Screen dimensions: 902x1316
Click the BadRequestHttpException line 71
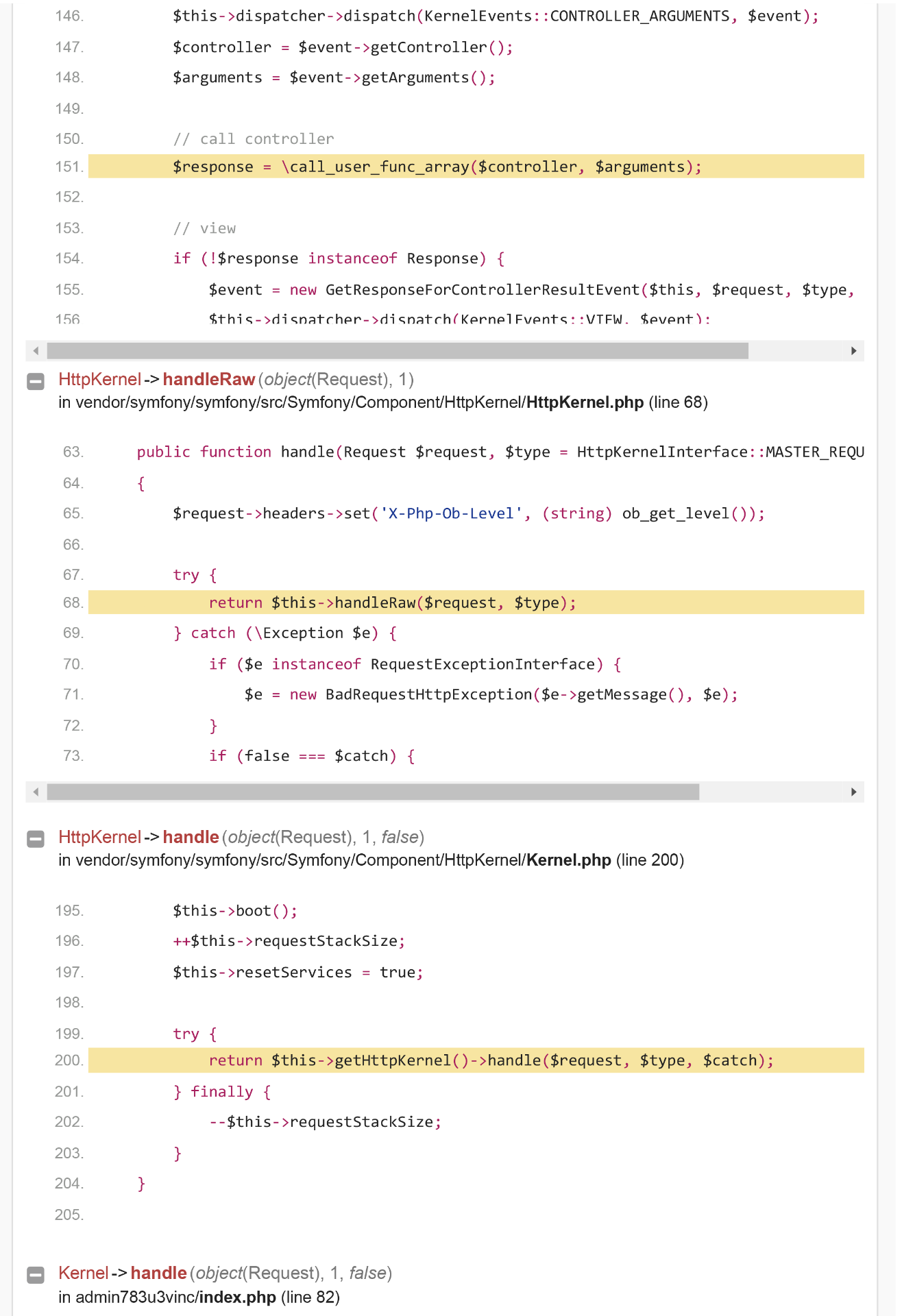click(491, 694)
